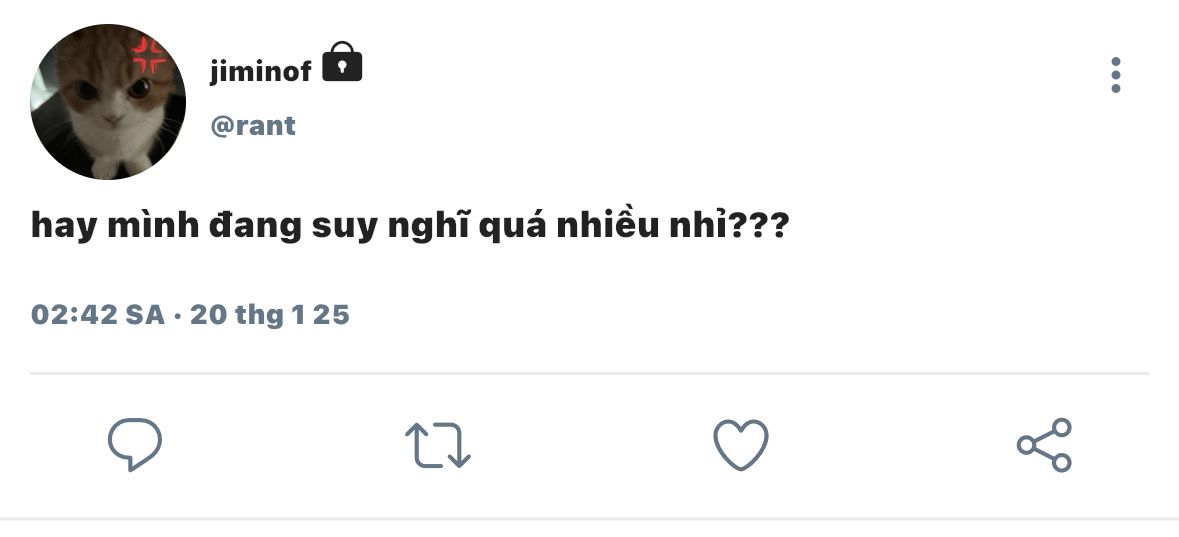Click the padlock icon beside jiminof
Viewport: 1179px width, 537px height.
click(342, 62)
